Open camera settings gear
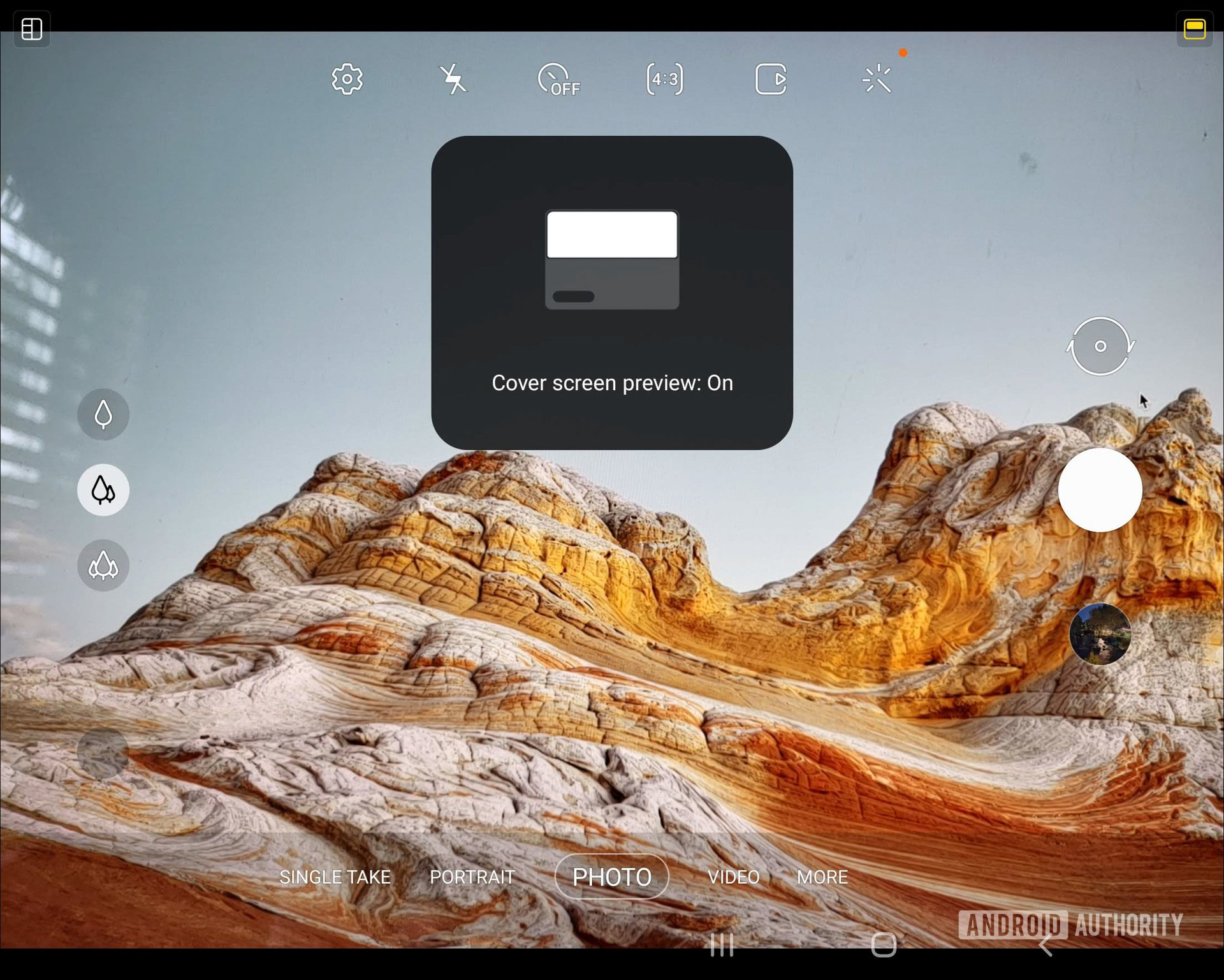This screenshot has width=1224, height=980. 347,79
